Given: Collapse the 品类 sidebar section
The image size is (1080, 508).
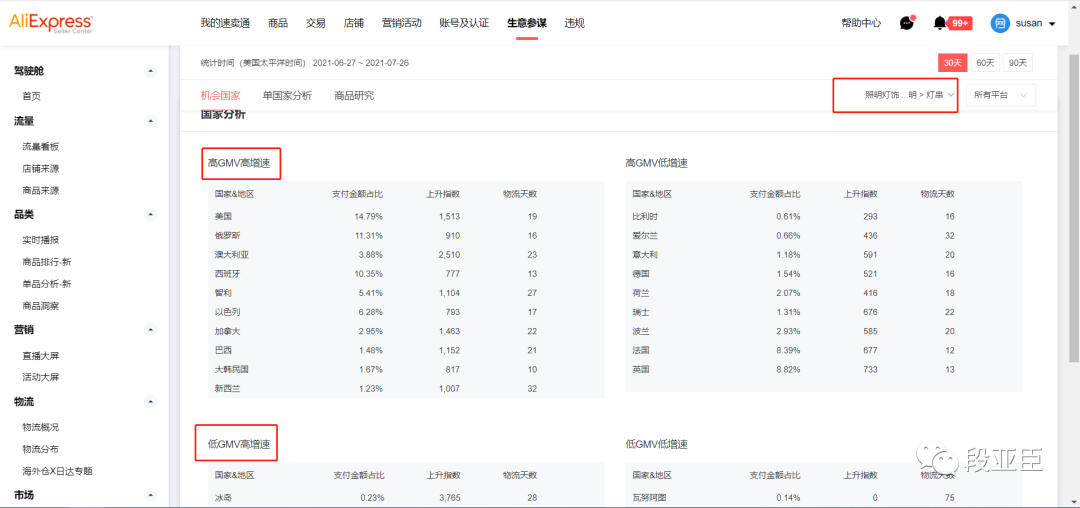Looking at the screenshot, I should click(x=151, y=214).
